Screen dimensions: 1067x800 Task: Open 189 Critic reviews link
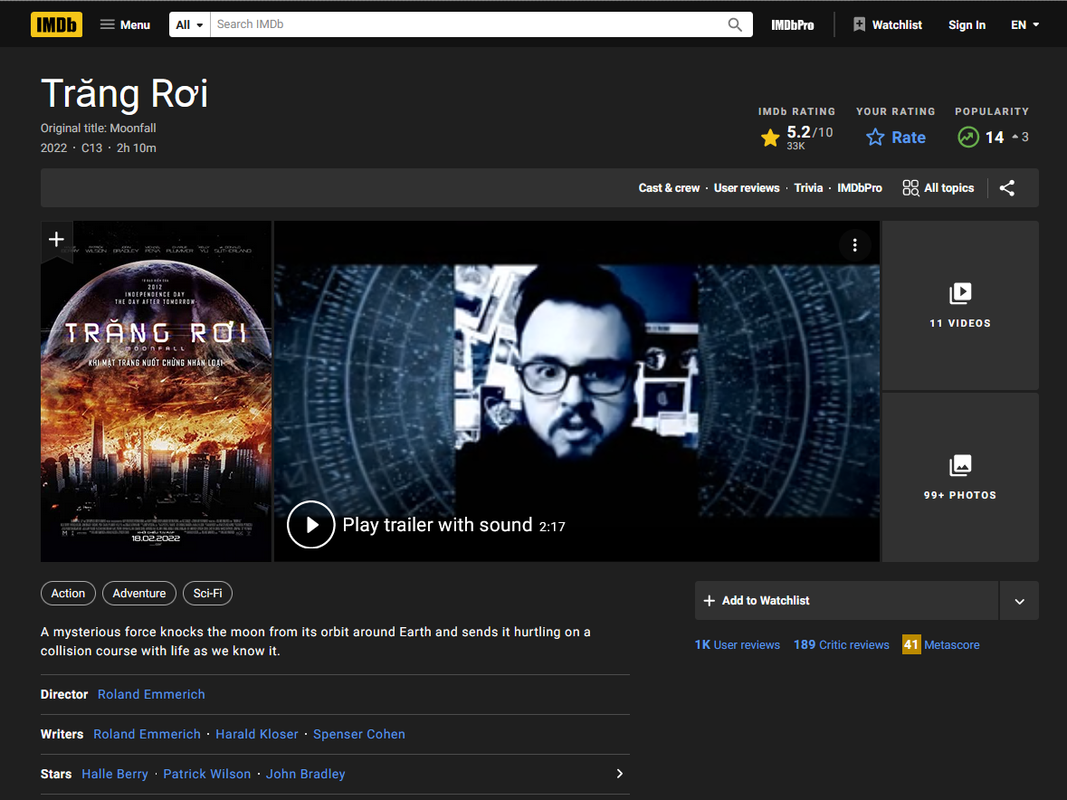pos(841,645)
